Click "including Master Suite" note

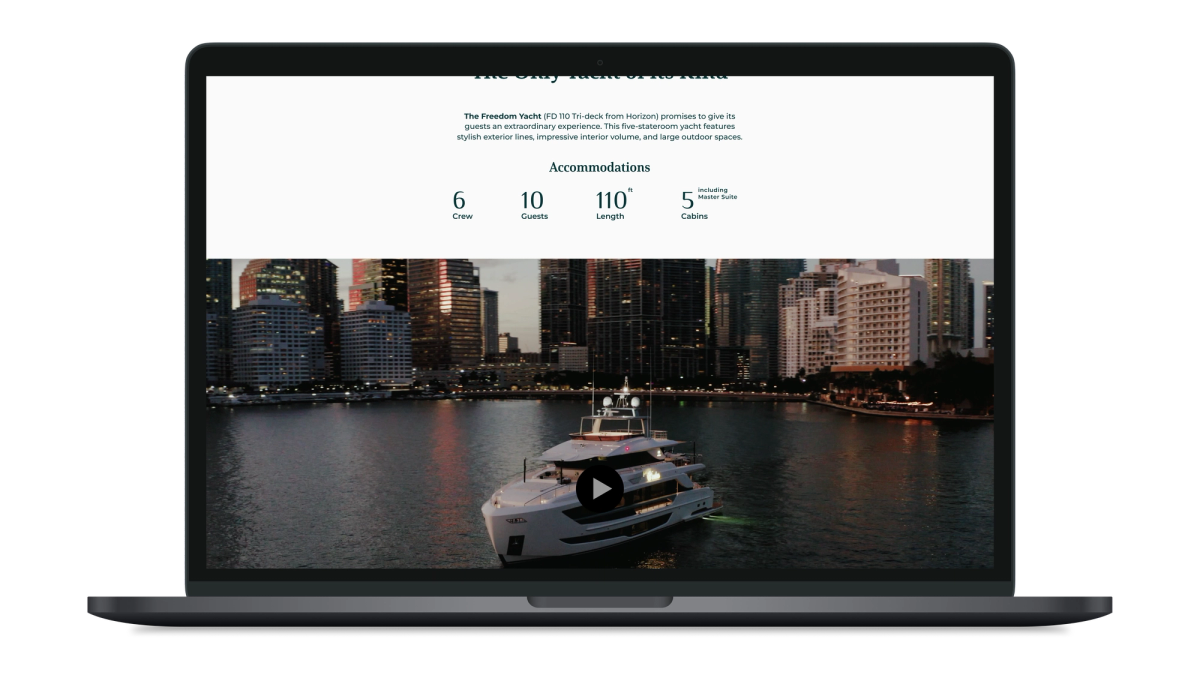(717, 193)
